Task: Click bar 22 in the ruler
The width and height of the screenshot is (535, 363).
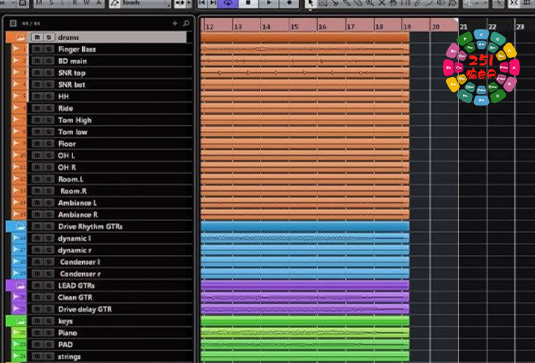Action: pos(492,26)
